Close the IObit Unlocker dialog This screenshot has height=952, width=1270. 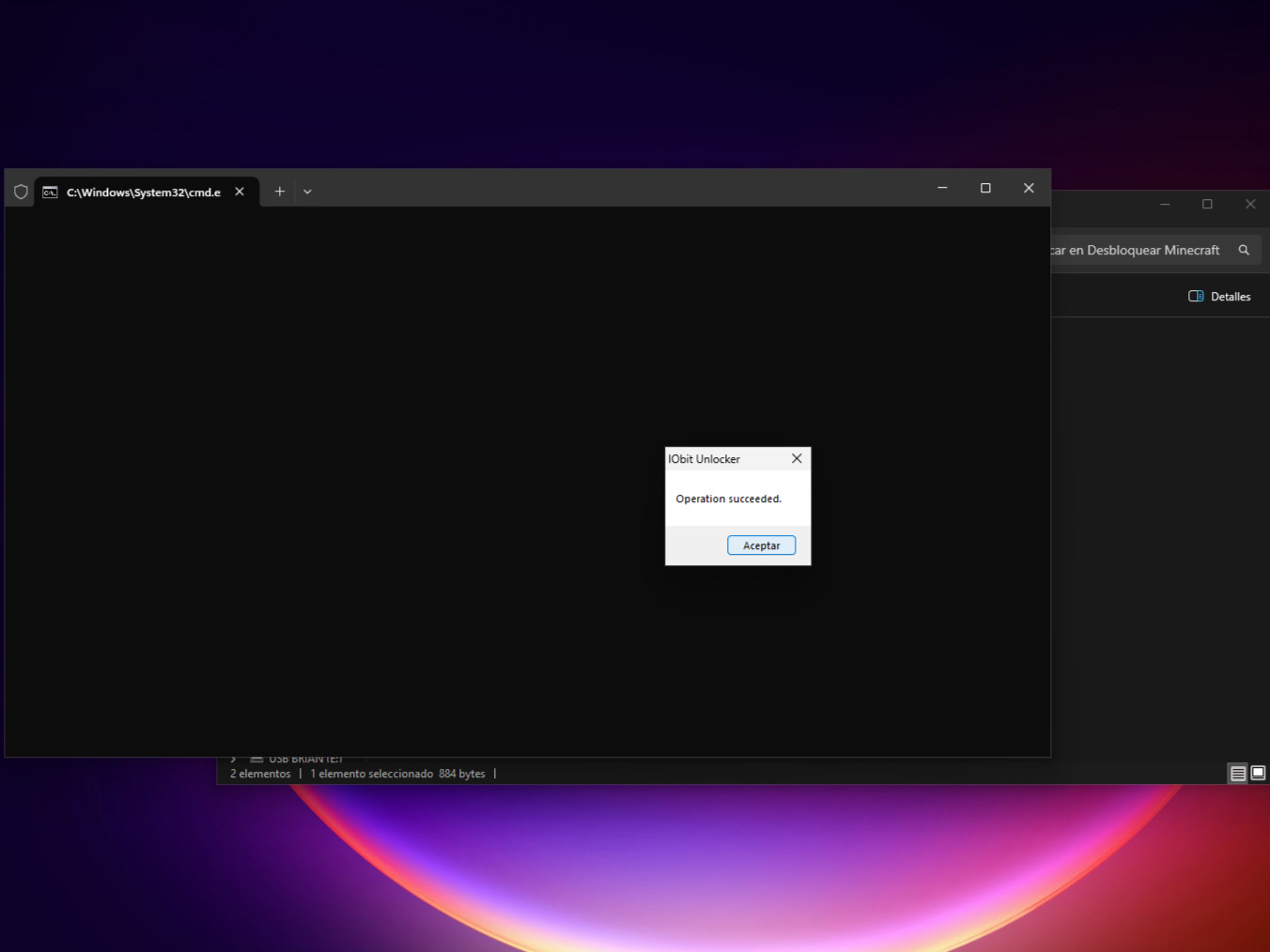coord(797,458)
